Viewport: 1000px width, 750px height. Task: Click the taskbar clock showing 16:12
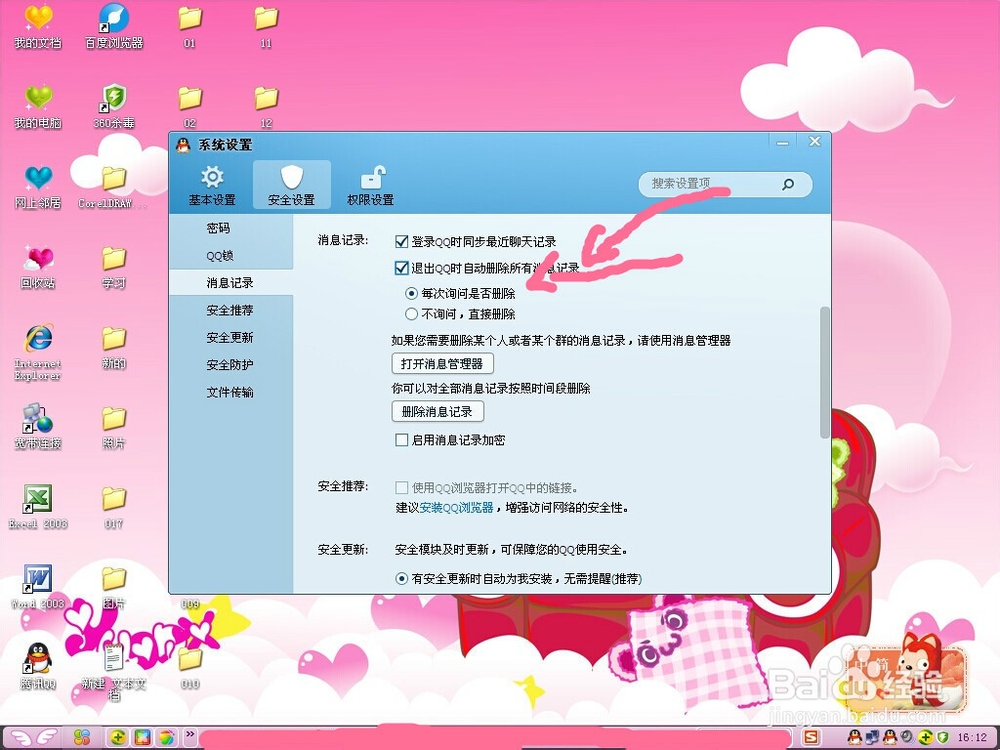pos(972,738)
